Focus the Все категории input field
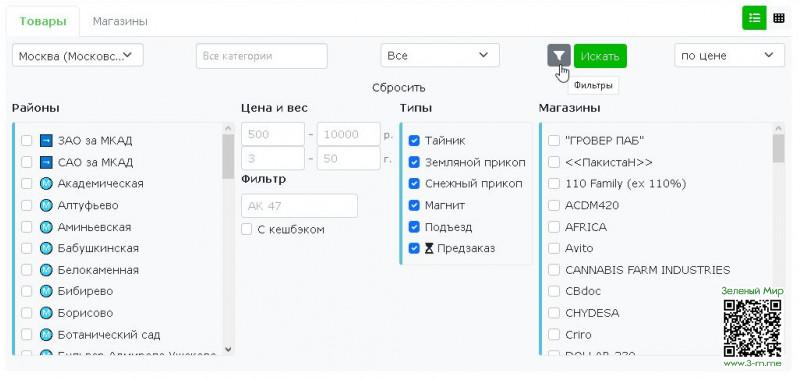800x379 pixels. pyautogui.click(x=261, y=56)
